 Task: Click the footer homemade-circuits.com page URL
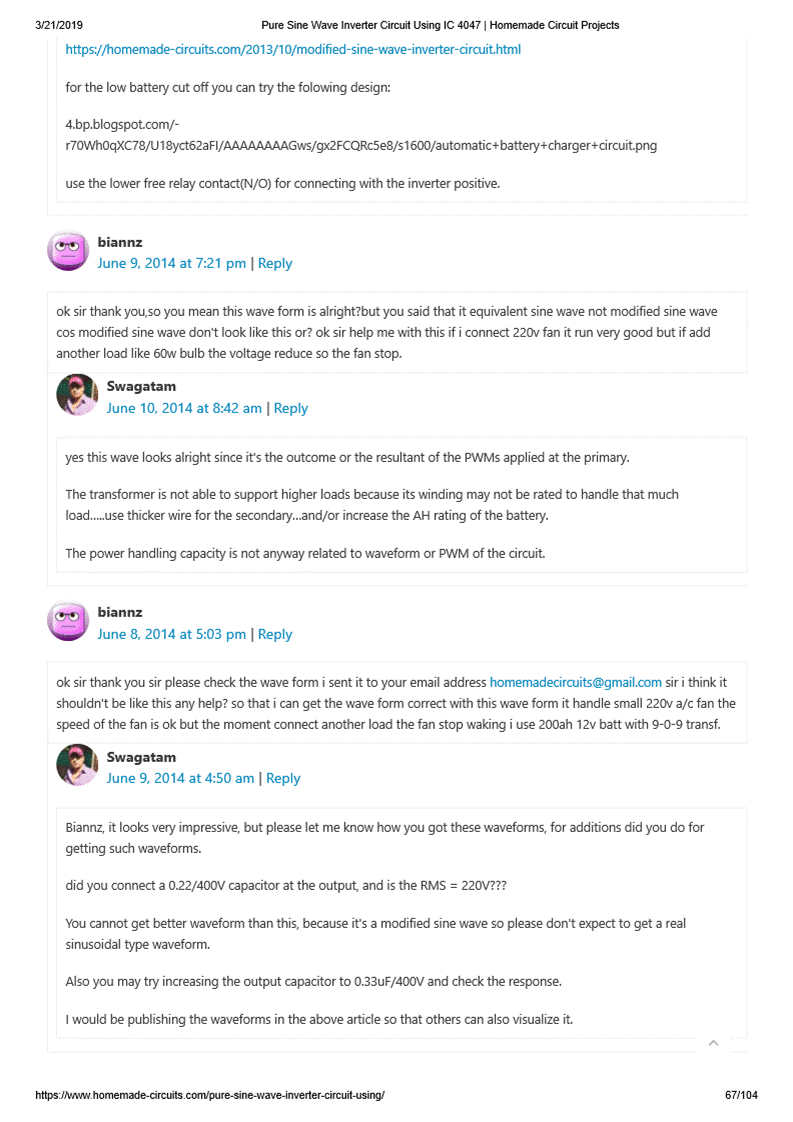click(210, 1095)
